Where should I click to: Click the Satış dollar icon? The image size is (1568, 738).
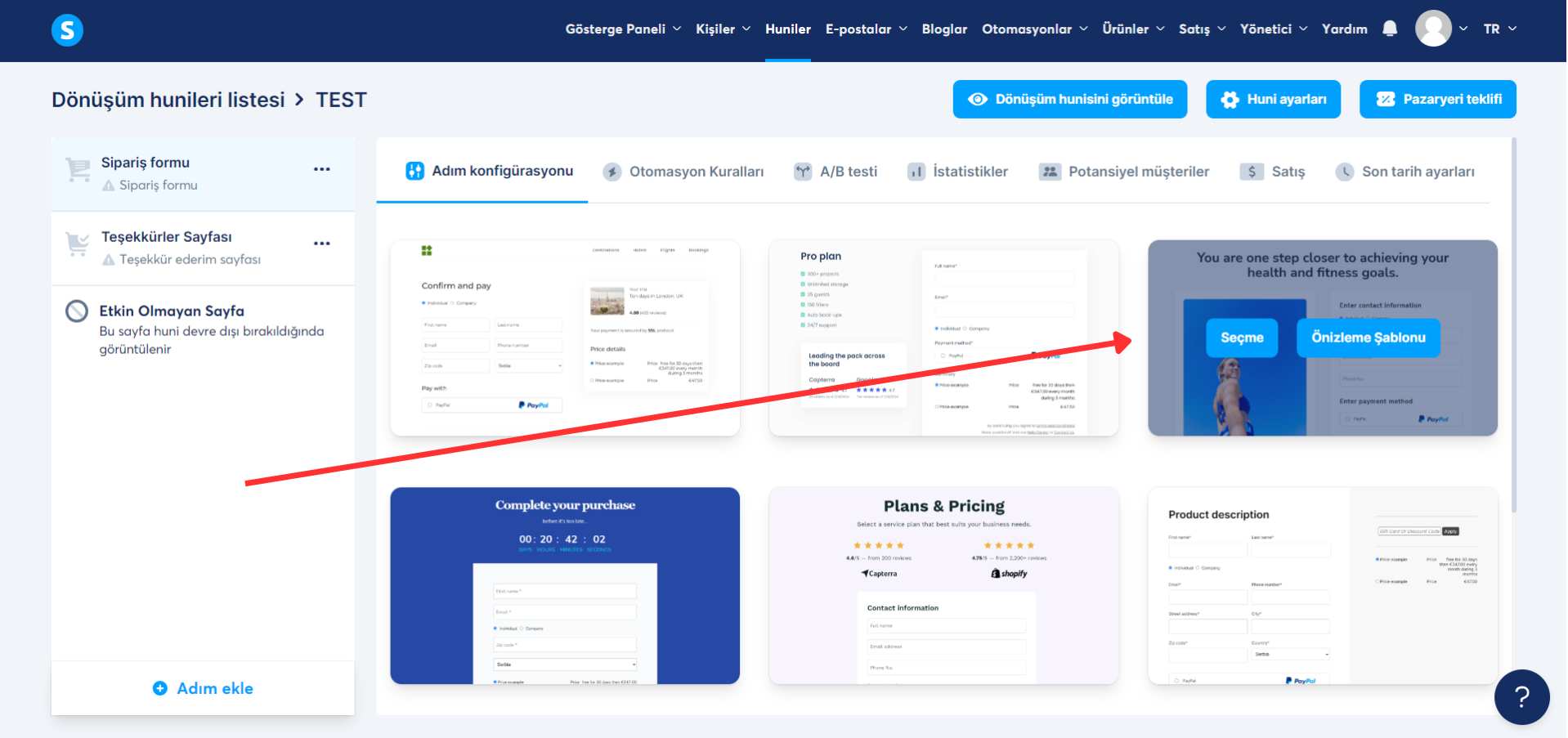pyautogui.click(x=1252, y=172)
